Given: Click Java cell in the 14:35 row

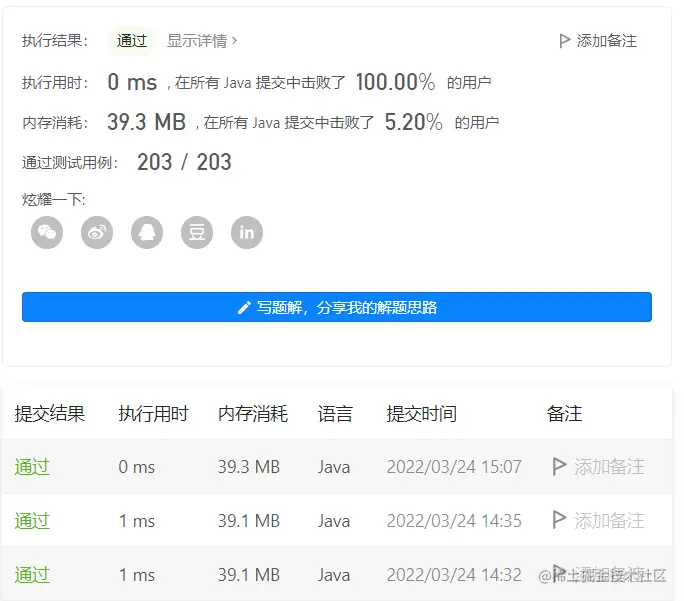Looking at the screenshot, I should tap(334, 521).
